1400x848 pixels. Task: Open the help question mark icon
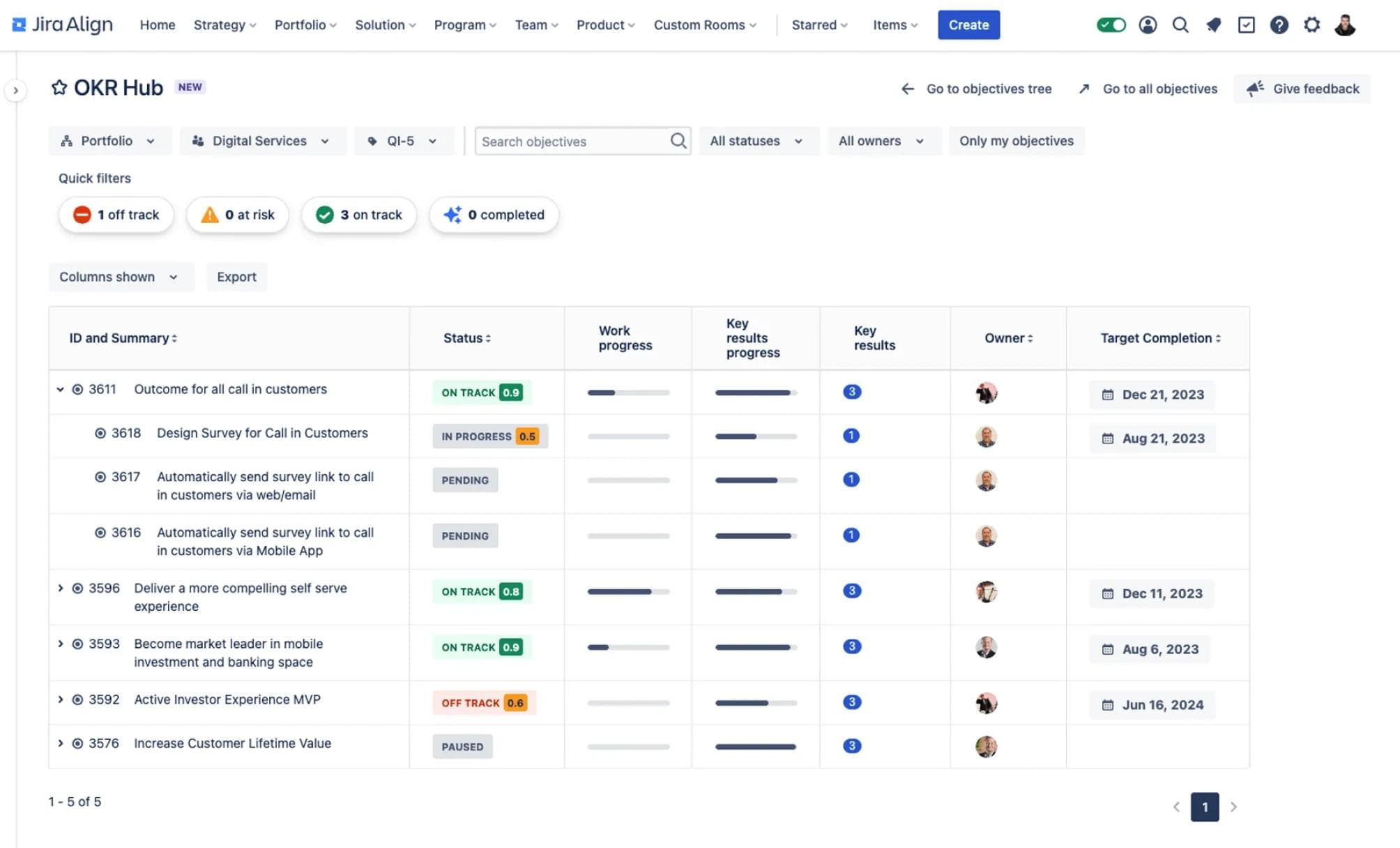click(x=1279, y=24)
